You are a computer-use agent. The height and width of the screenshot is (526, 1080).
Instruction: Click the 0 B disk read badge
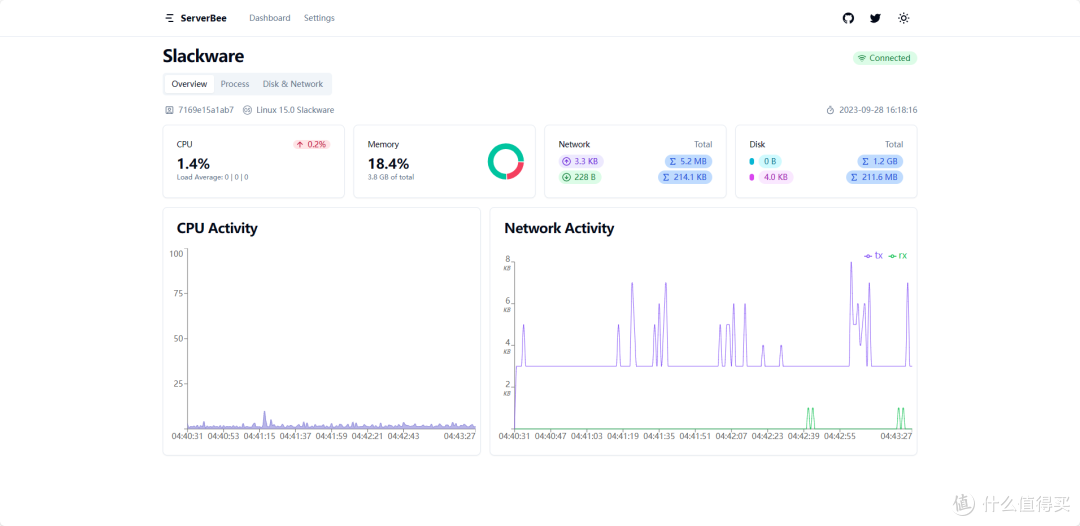(x=770, y=162)
